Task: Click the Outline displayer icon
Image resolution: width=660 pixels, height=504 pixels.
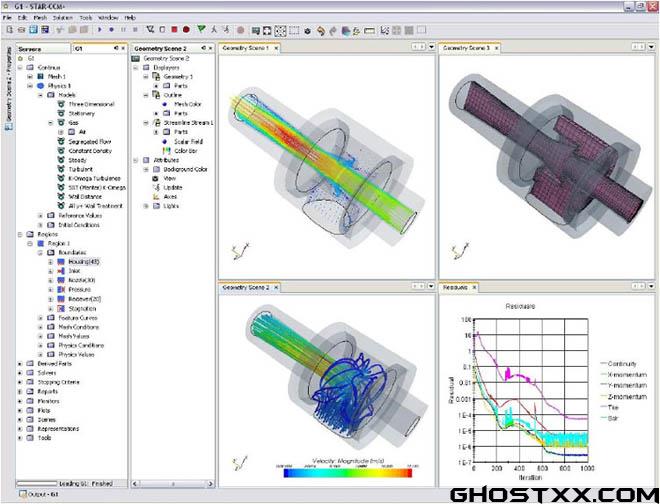Action: point(157,95)
